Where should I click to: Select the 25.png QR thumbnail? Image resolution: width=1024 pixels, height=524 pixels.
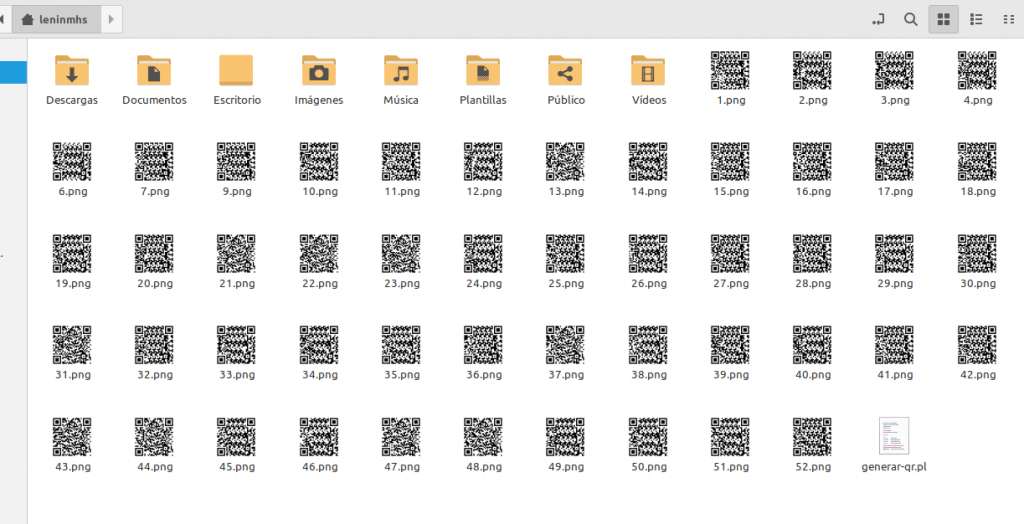(566, 254)
